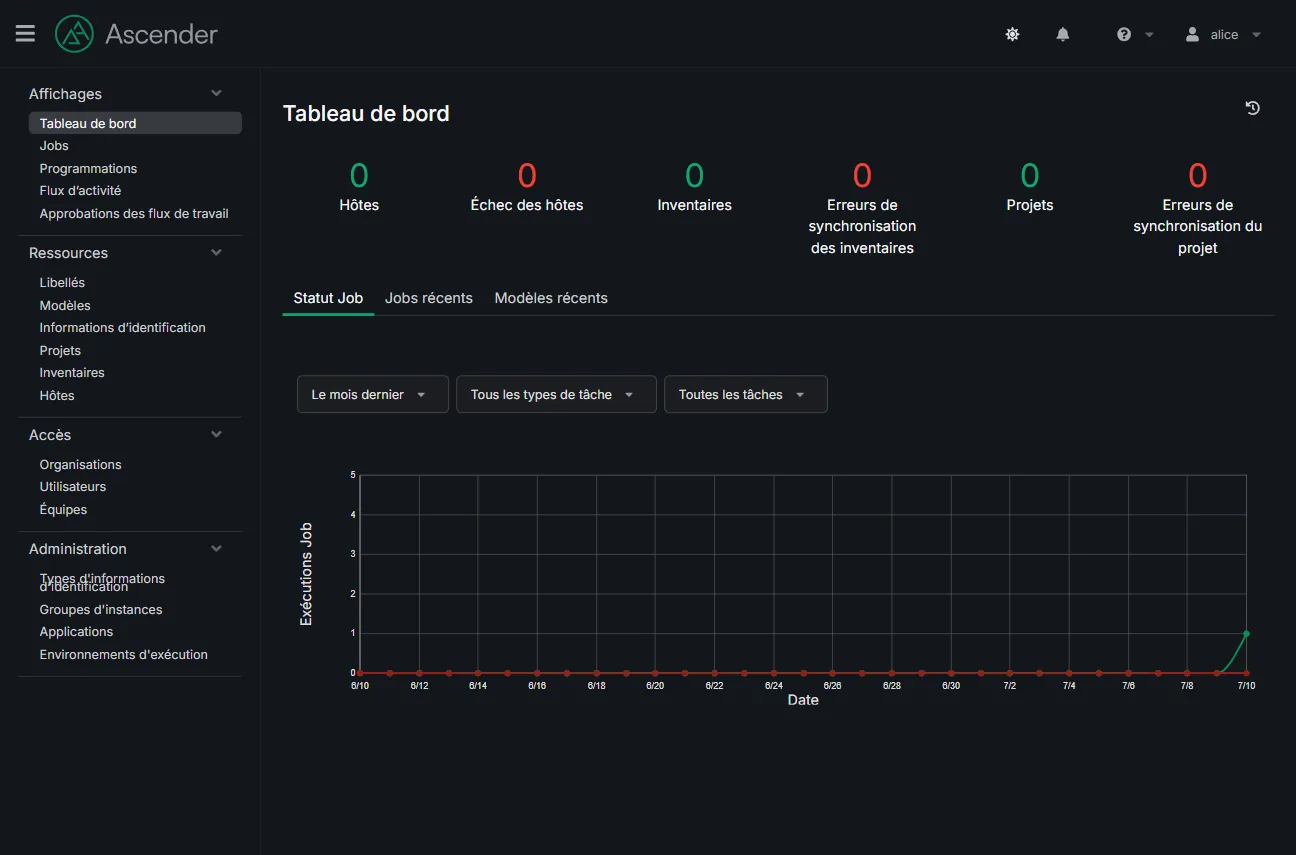Switch to Jobs récents tab
1296x855 pixels.
point(429,298)
